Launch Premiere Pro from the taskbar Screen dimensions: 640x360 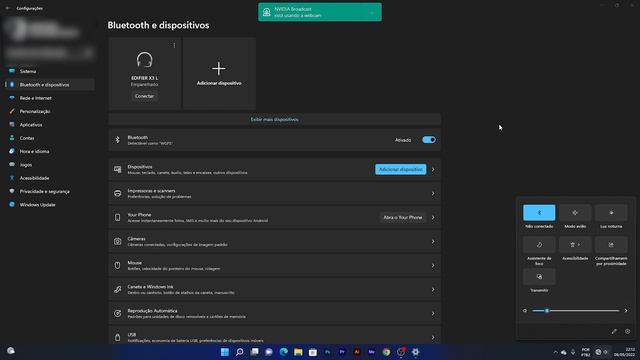coord(342,352)
